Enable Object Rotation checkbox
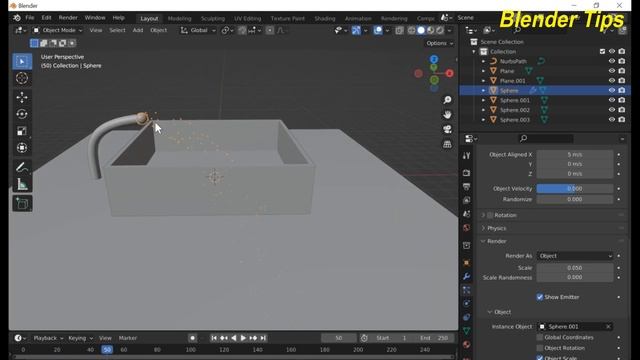The width and height of the screenshot is (640, 360). point(540,348)
